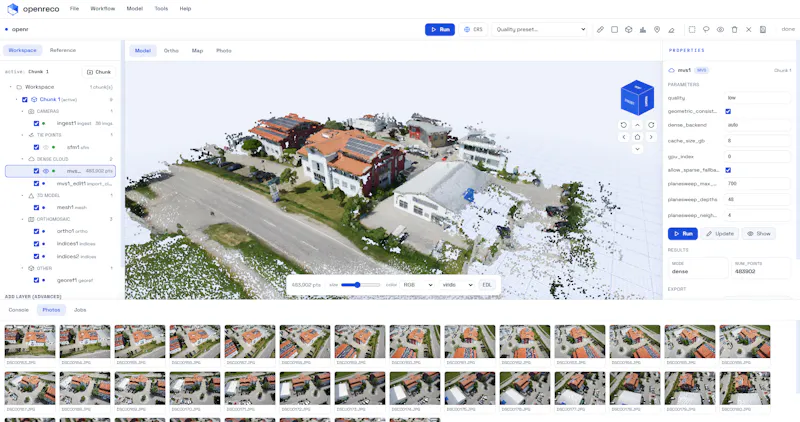Uncheck the sfm1 layer checkbox
800x422 pixels.
pos(36,147)
